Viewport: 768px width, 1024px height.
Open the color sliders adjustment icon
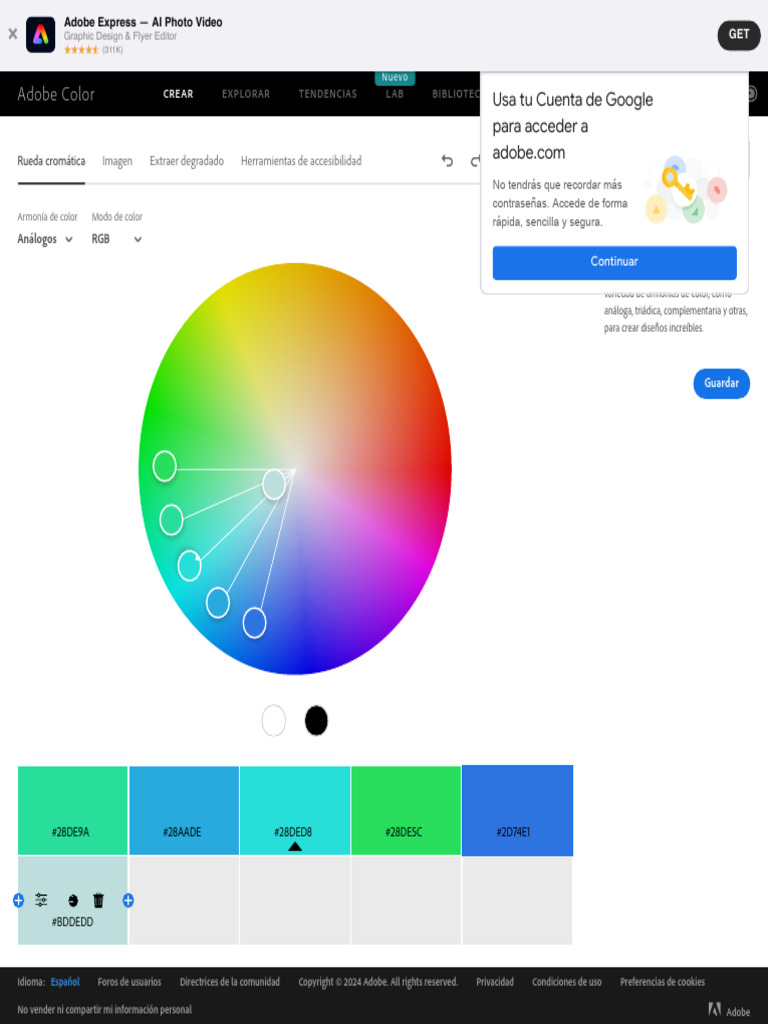click(41, 900)
